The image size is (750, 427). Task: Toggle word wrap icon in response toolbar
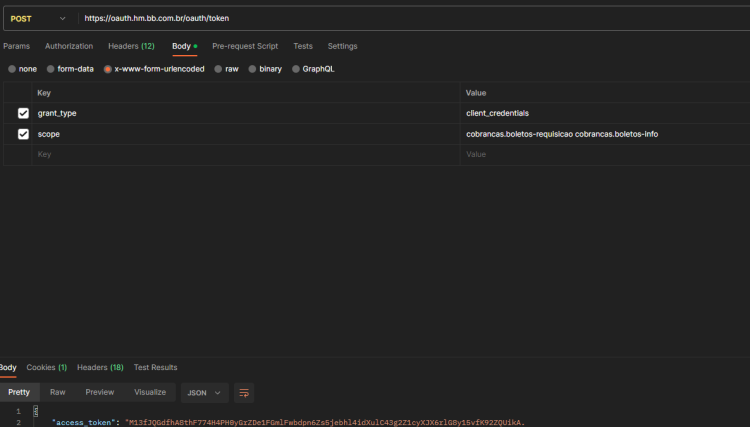point(244,393)
